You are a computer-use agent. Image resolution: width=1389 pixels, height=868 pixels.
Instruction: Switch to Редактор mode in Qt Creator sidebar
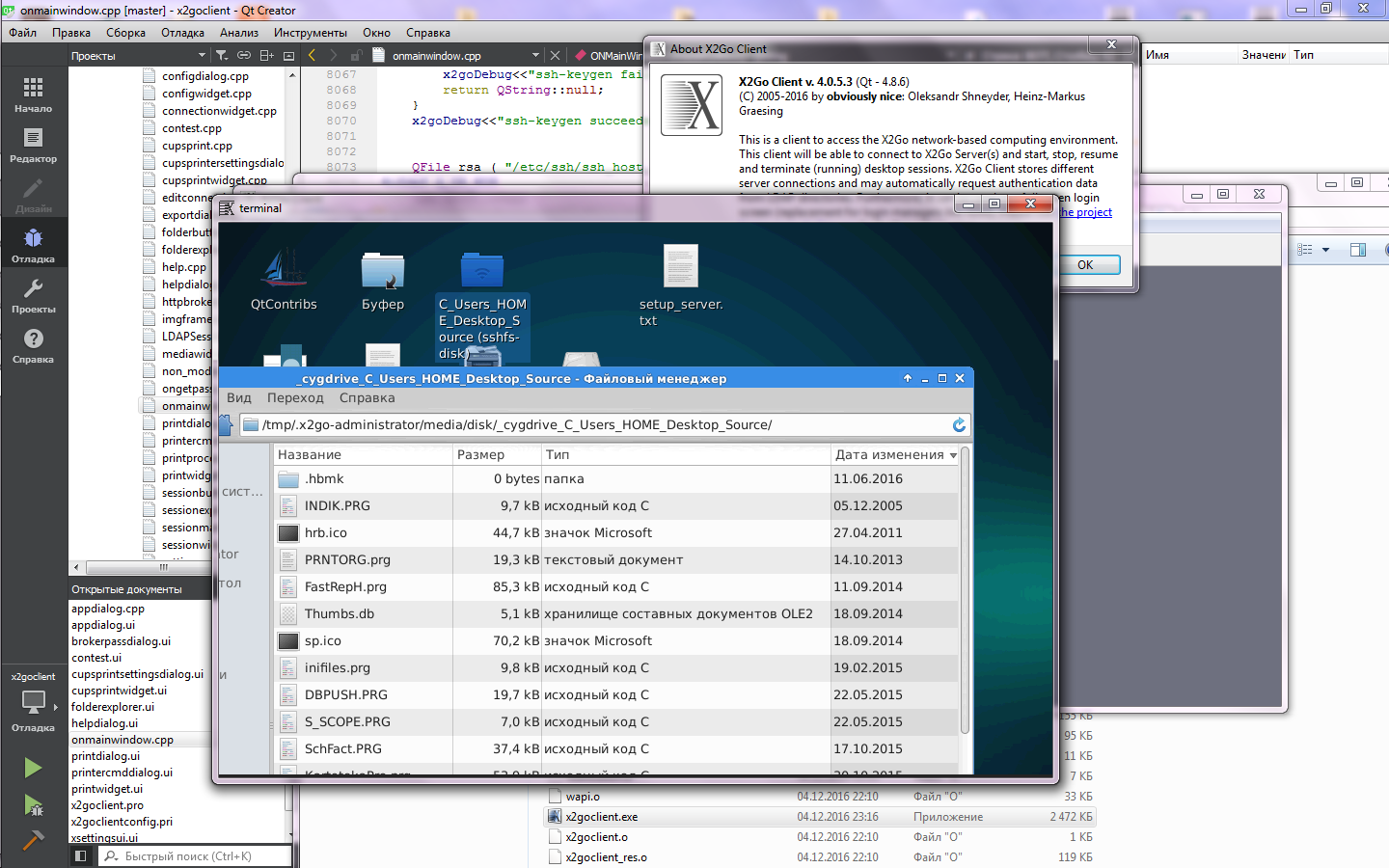[x=33, y=145]
